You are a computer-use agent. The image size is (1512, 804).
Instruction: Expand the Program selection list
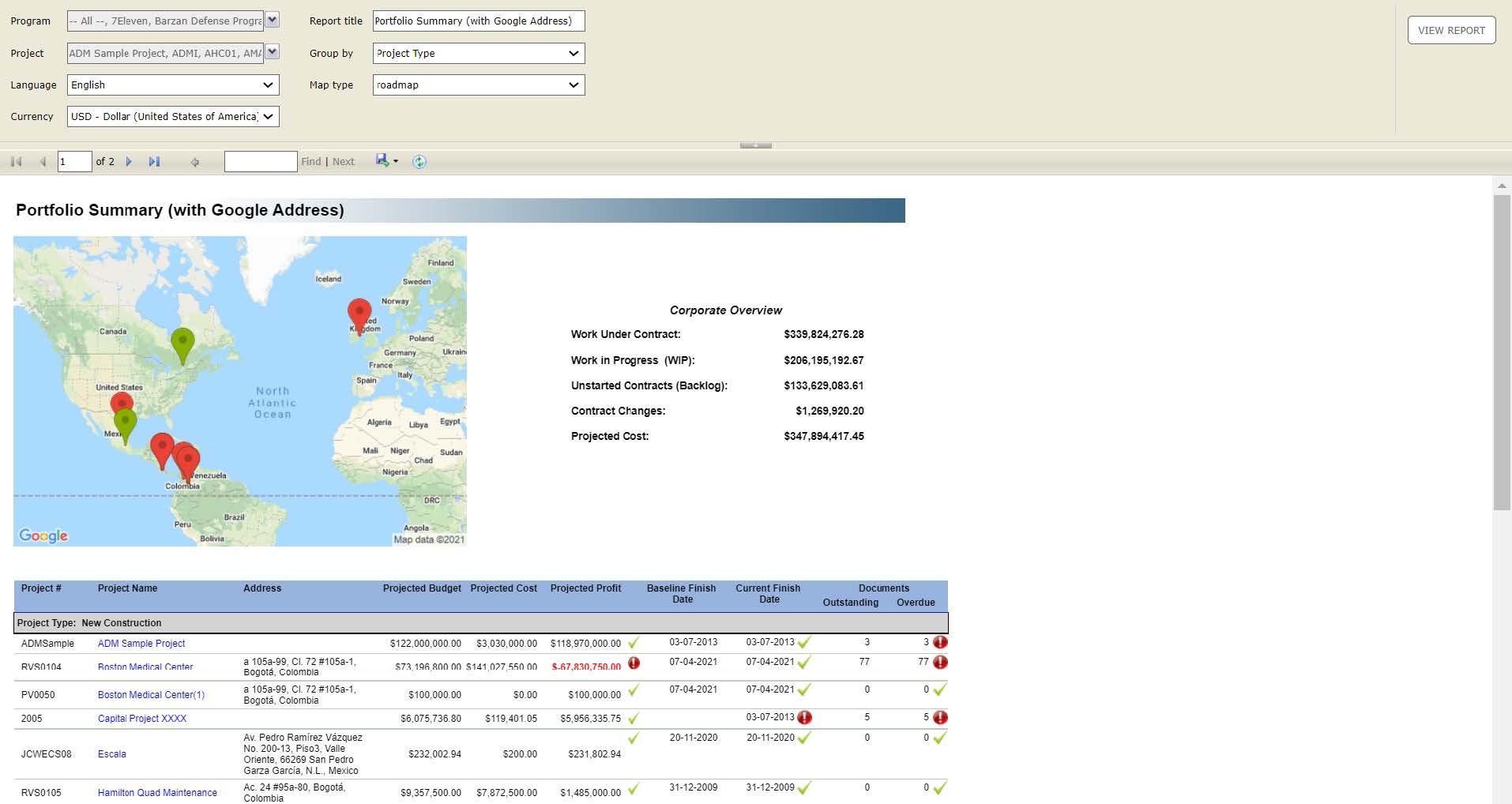[x=272, y=20]
